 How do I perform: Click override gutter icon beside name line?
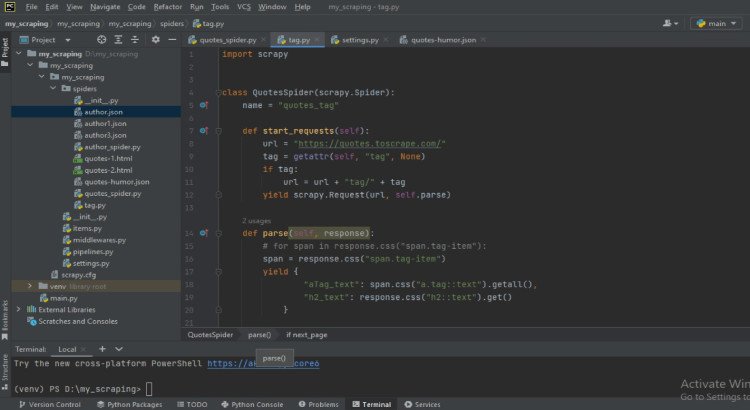202,104
